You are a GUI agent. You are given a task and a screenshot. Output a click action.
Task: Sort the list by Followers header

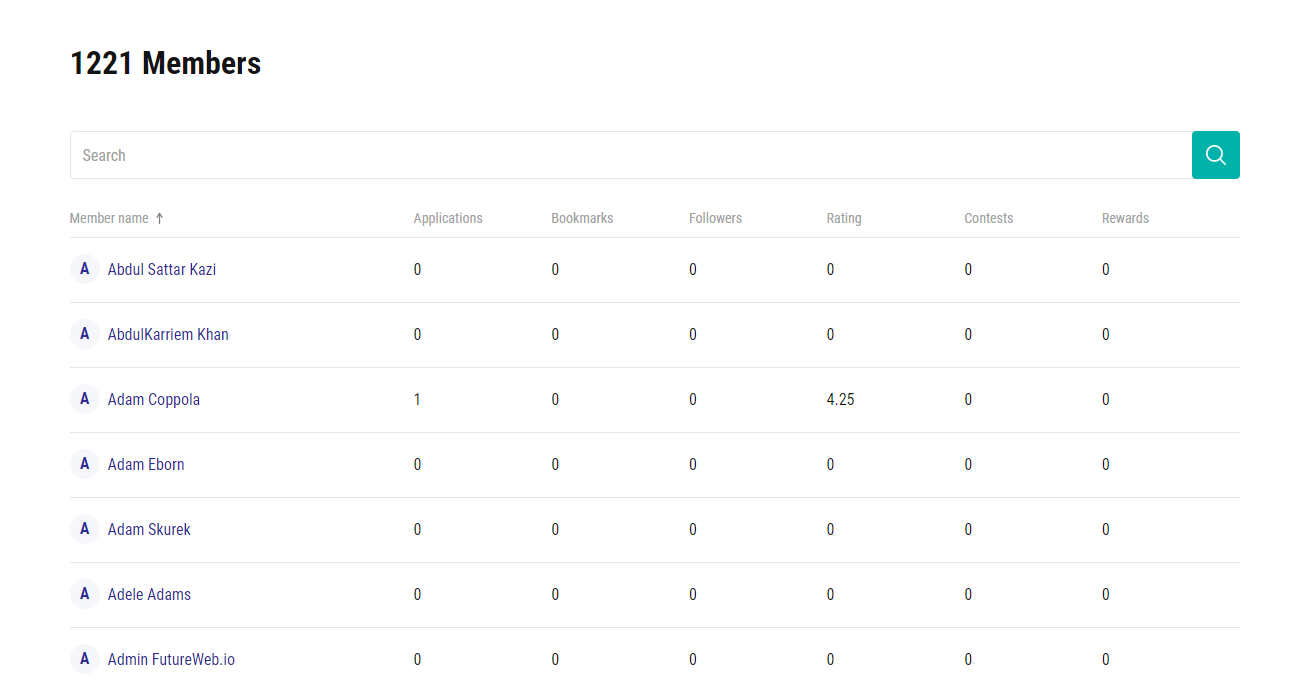click(715, 218)
